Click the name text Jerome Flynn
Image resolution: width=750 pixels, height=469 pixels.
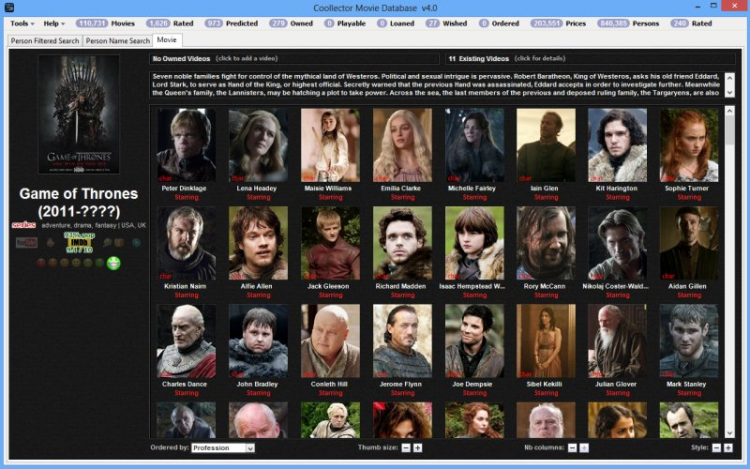400,384
